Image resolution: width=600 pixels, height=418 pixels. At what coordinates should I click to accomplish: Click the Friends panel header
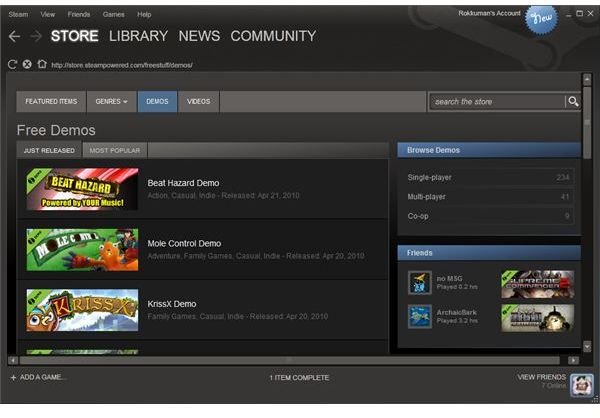(x=489, y=253)
